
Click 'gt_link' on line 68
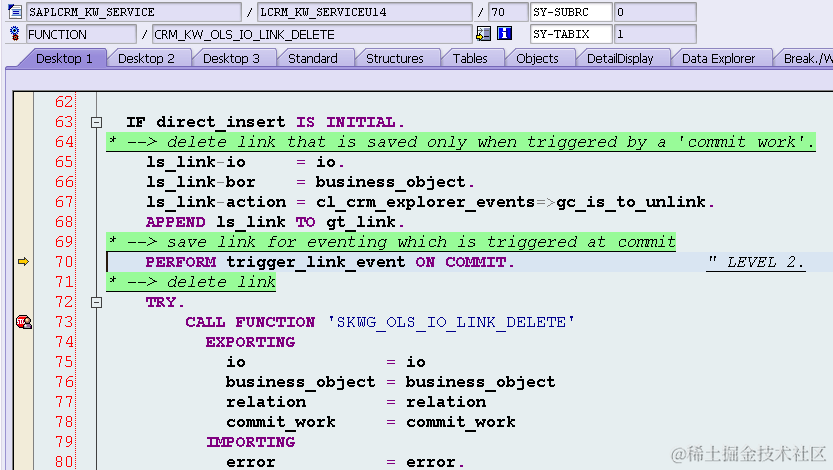pyautogui.click(x=361, y=222)
